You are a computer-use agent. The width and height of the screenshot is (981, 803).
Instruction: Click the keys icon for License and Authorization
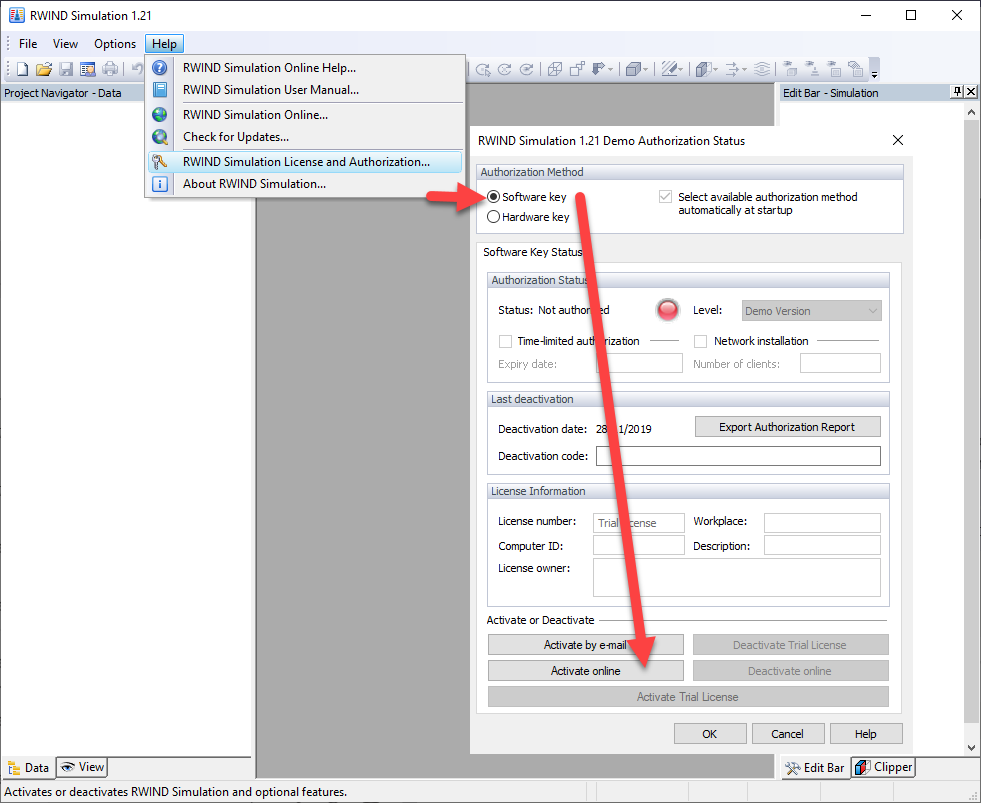[160, 161]
